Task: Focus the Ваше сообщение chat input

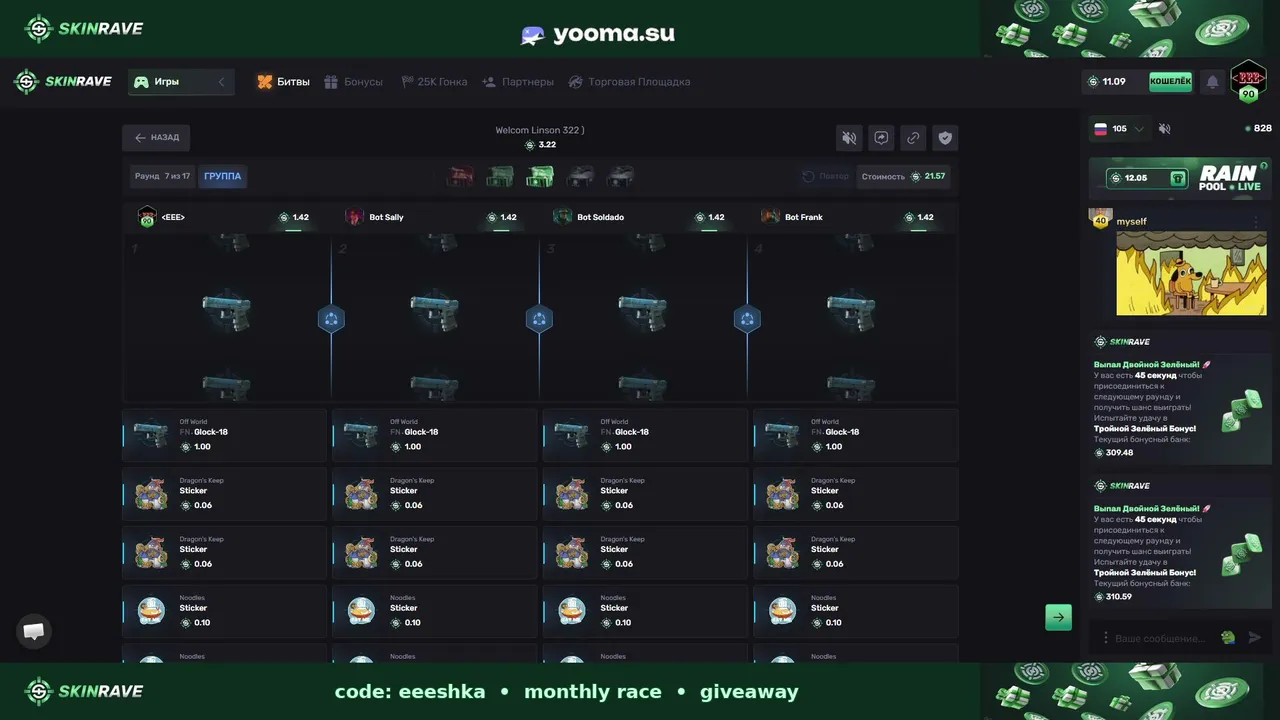Action: click(1160, 638)
